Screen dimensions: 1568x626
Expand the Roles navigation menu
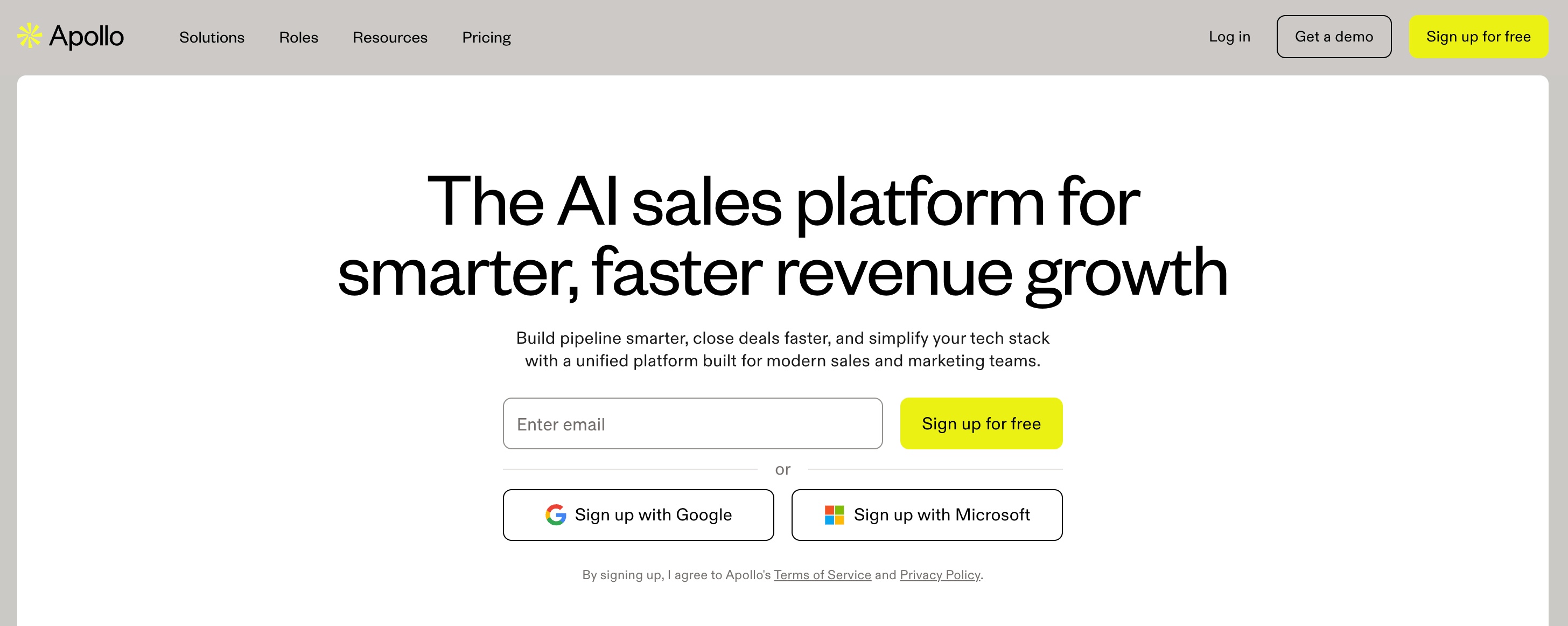tap(298, 37)
